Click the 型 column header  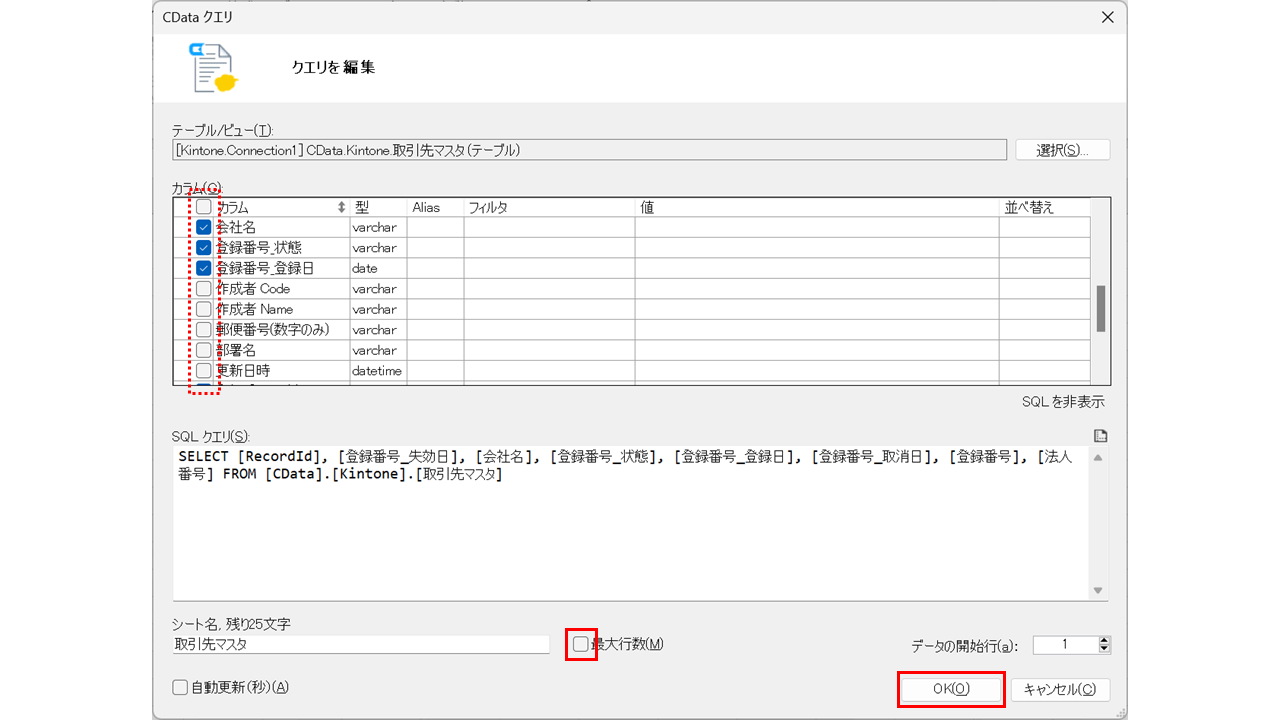pyautogui.click(x=378, y=208)
